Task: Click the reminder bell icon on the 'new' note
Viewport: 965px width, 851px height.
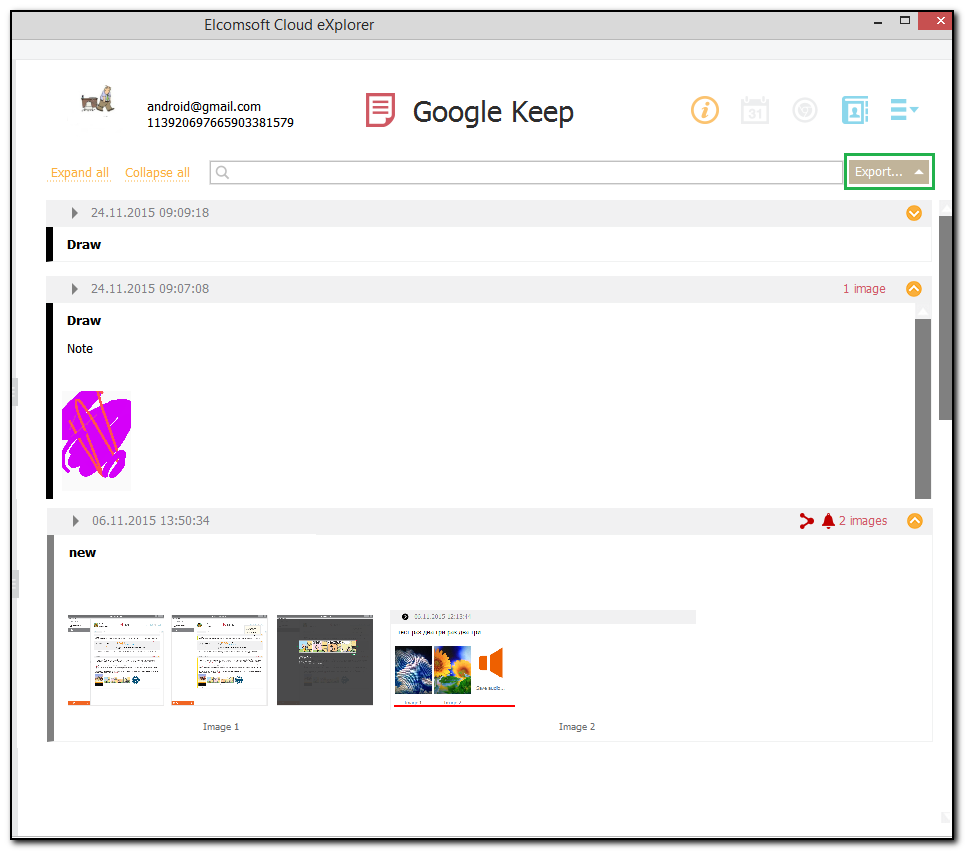Action: (x=828, y=520)
